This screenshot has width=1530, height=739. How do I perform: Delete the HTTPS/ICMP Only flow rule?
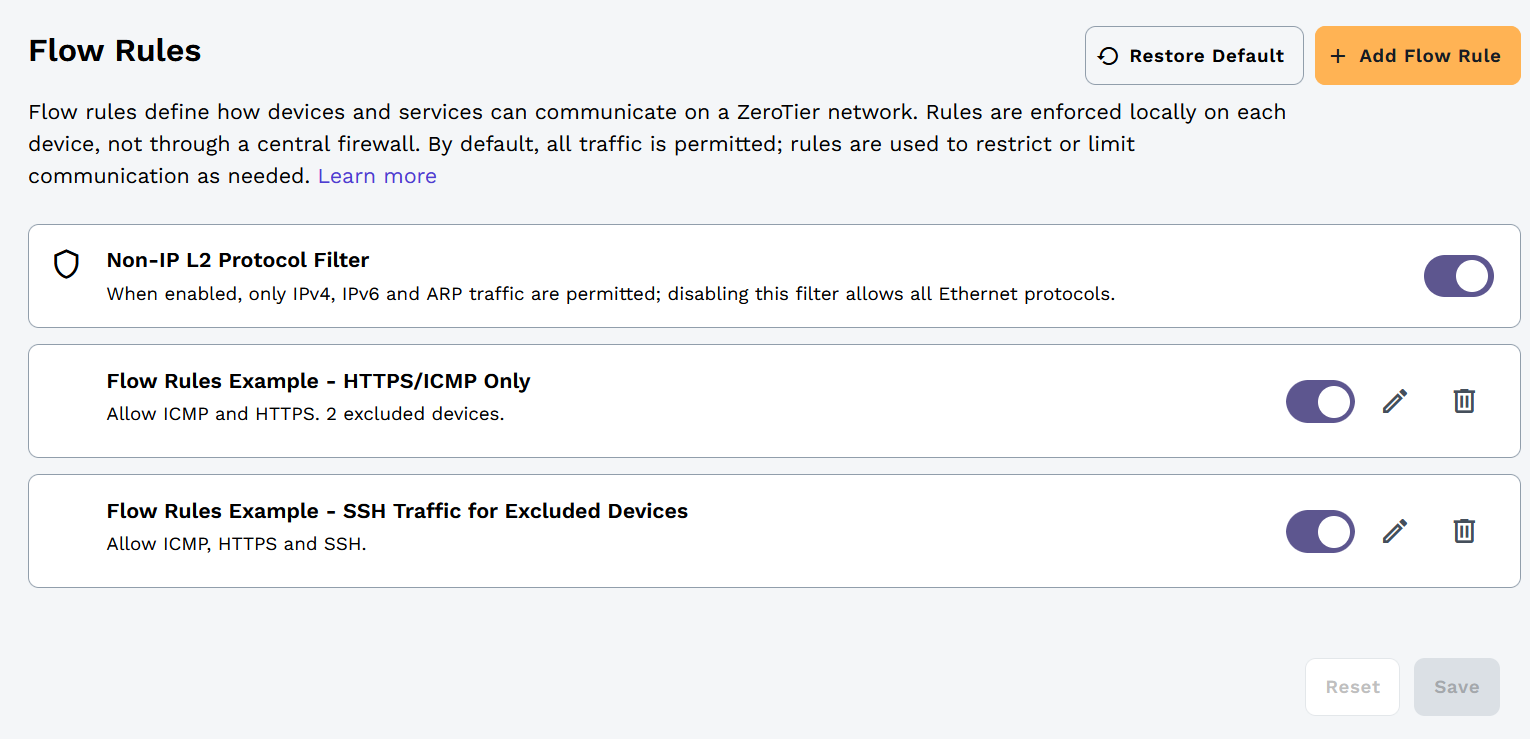(x=1464, y=401)
